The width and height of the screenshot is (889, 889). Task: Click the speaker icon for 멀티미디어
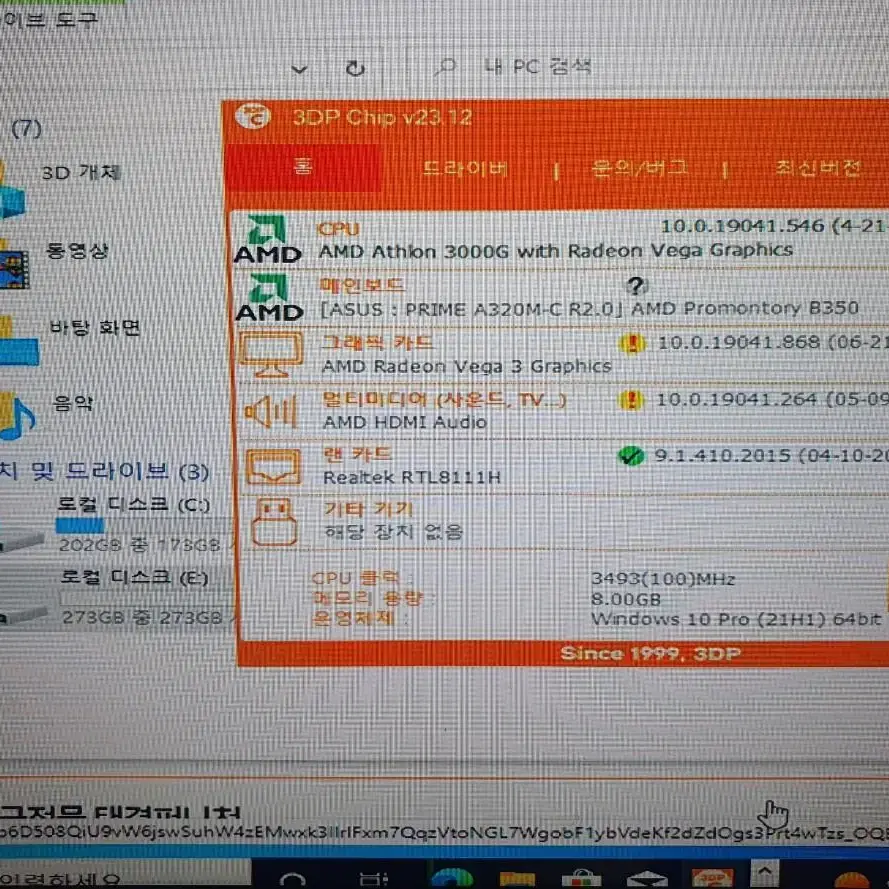point(271,411)
